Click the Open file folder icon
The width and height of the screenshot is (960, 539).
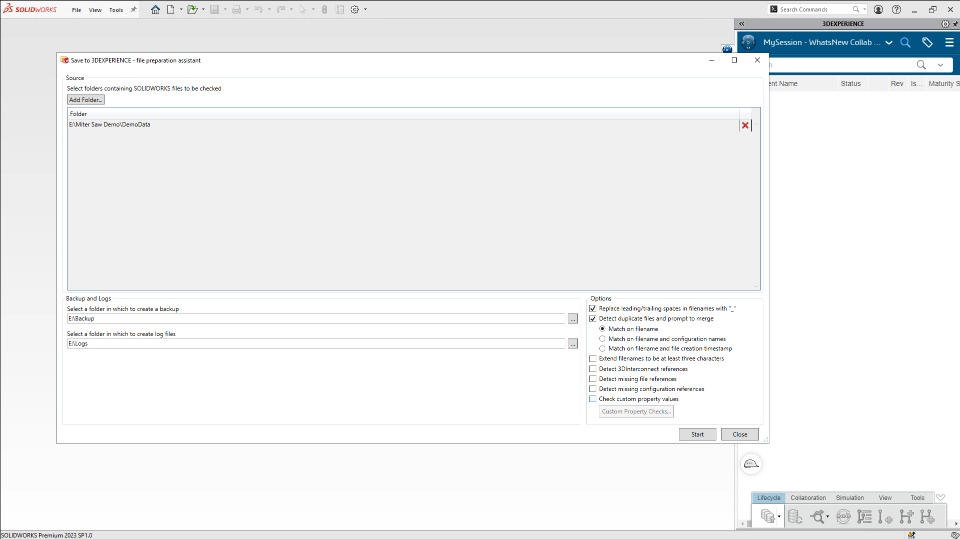[x=192, y=10]
